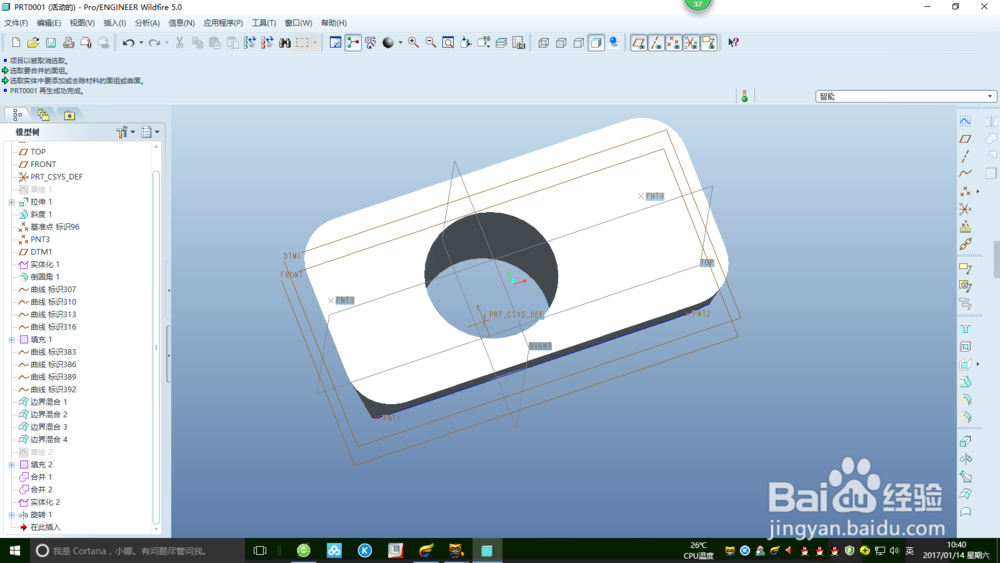Click the model tree vertical scrollbar
1000x563 pixels.
(x=156, y=345)
